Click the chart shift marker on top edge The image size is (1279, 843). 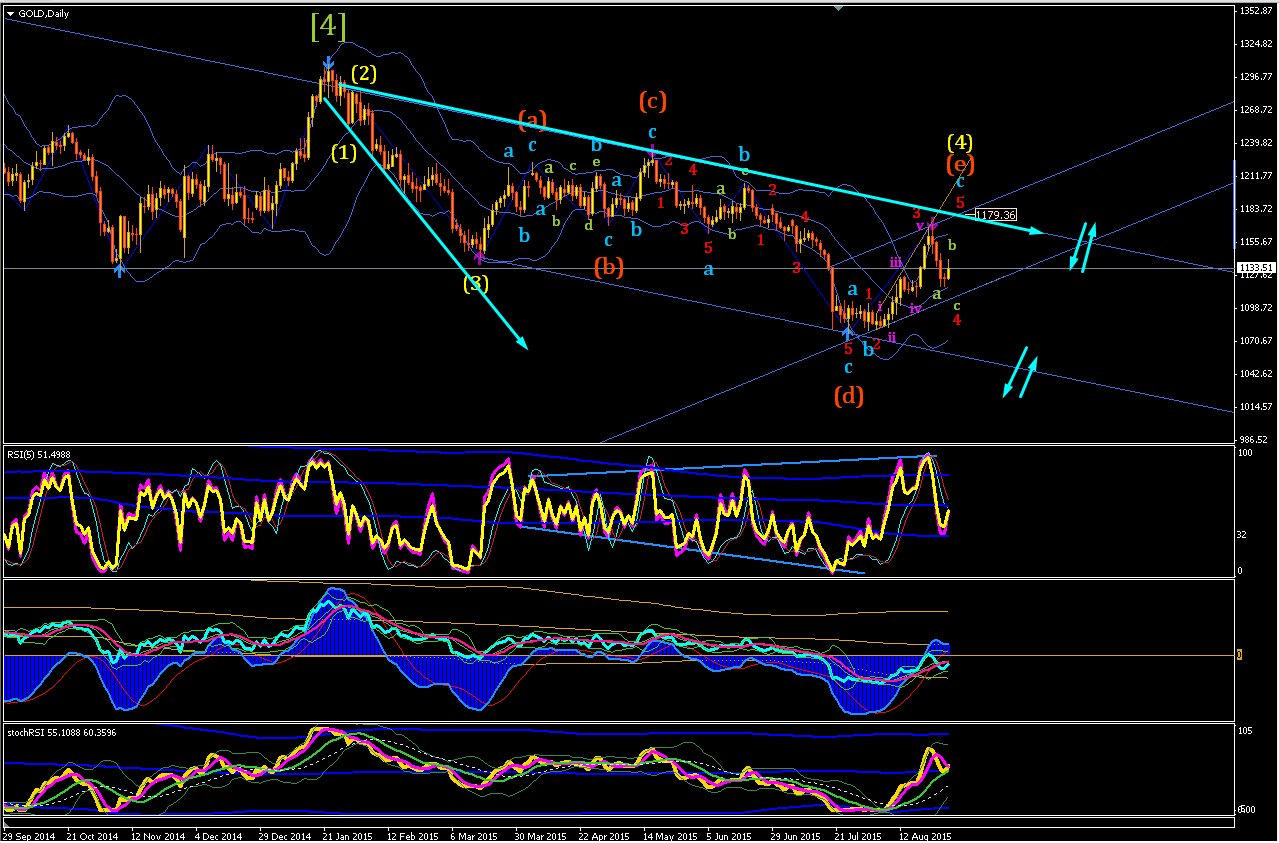(x=837, y=9)
